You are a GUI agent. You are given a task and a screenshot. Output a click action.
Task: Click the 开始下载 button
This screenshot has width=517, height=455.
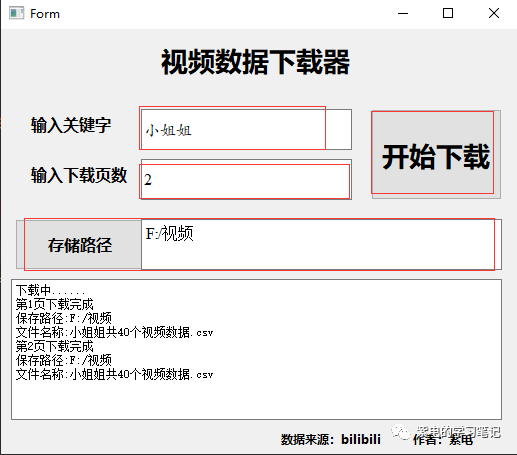436,154
